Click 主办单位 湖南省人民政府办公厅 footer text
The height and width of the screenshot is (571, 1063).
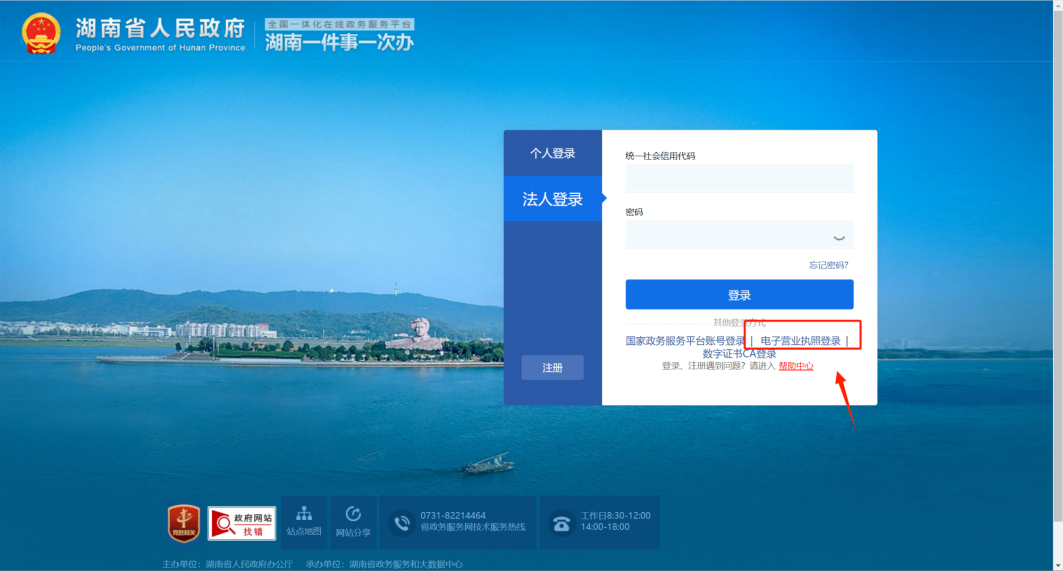click(x=227, y=564)
